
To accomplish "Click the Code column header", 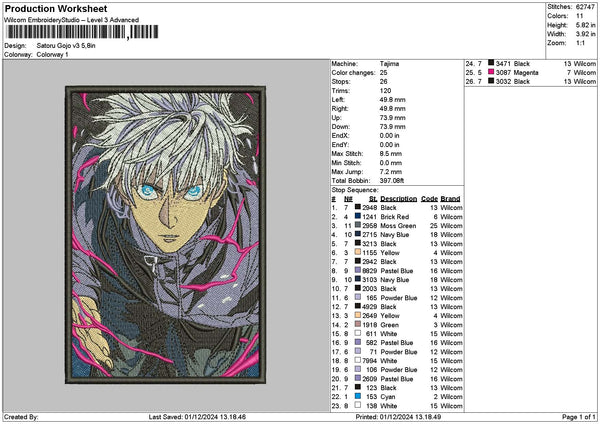I will [x=429, y=199].
